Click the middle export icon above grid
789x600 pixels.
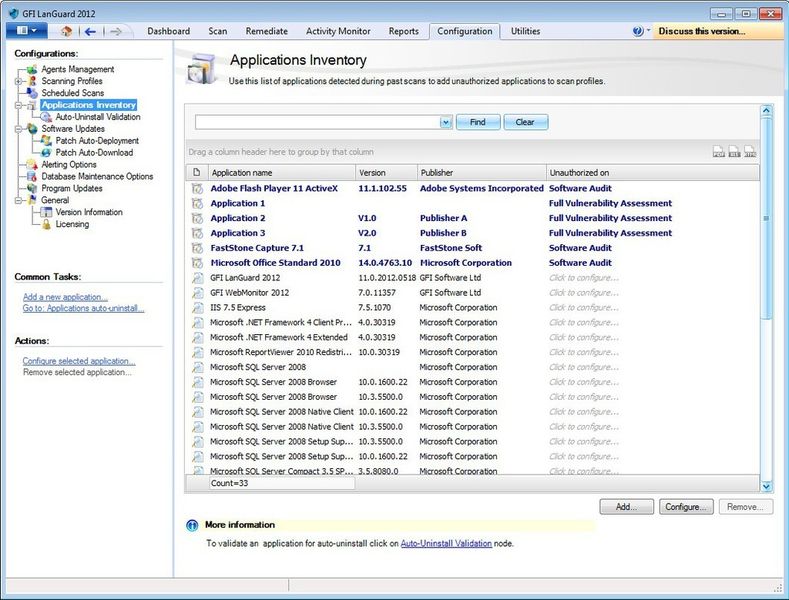click(x=735, y=151)
